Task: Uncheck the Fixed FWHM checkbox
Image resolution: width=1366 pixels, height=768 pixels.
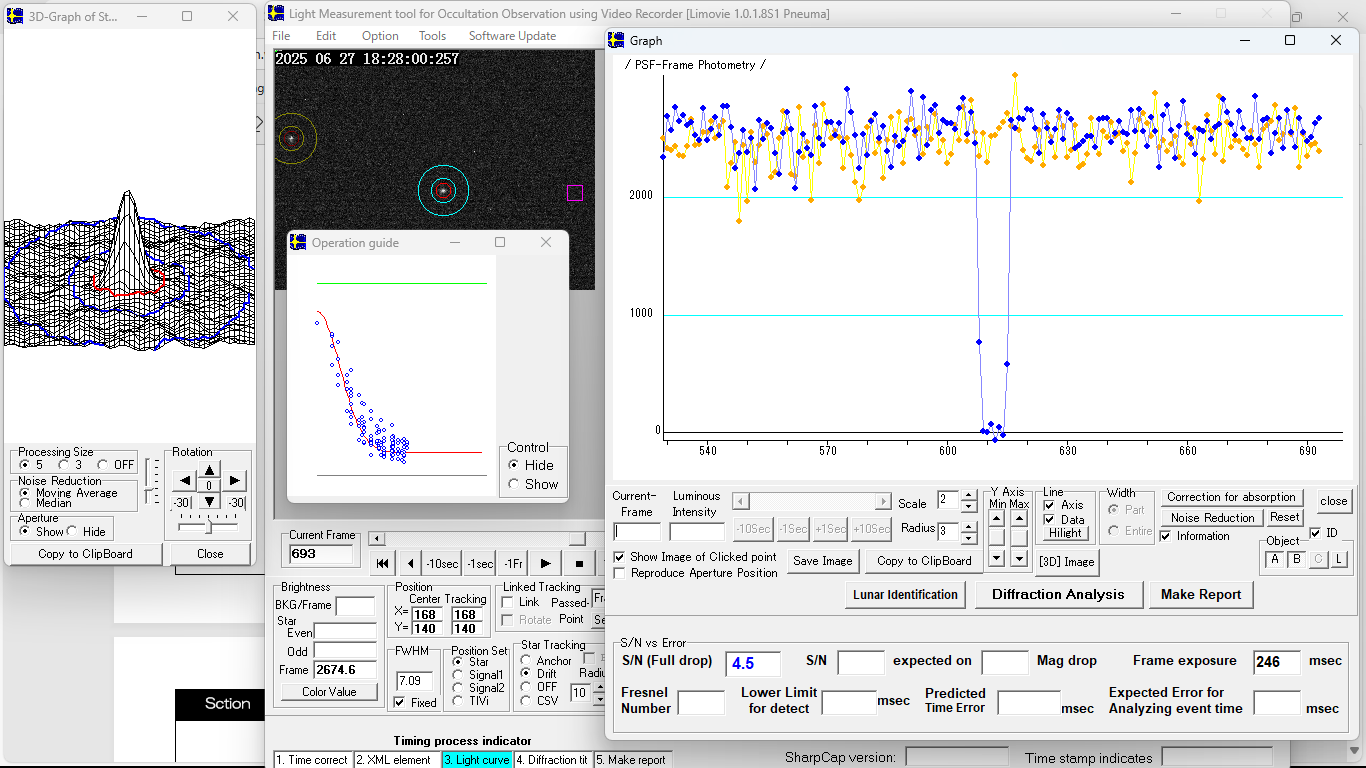Action: point(400,702)
